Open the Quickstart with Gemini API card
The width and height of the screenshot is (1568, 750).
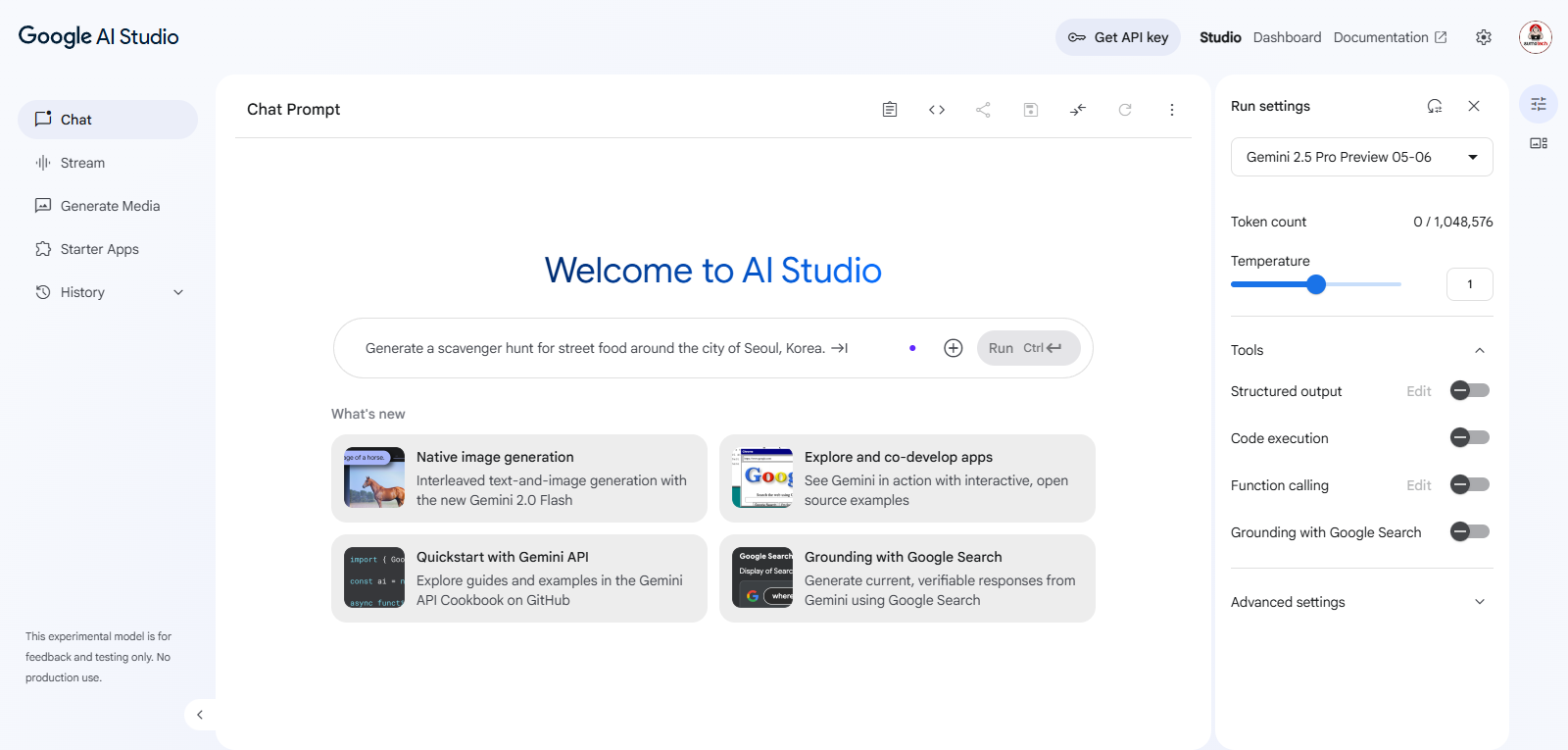click(x=519, y=578)
